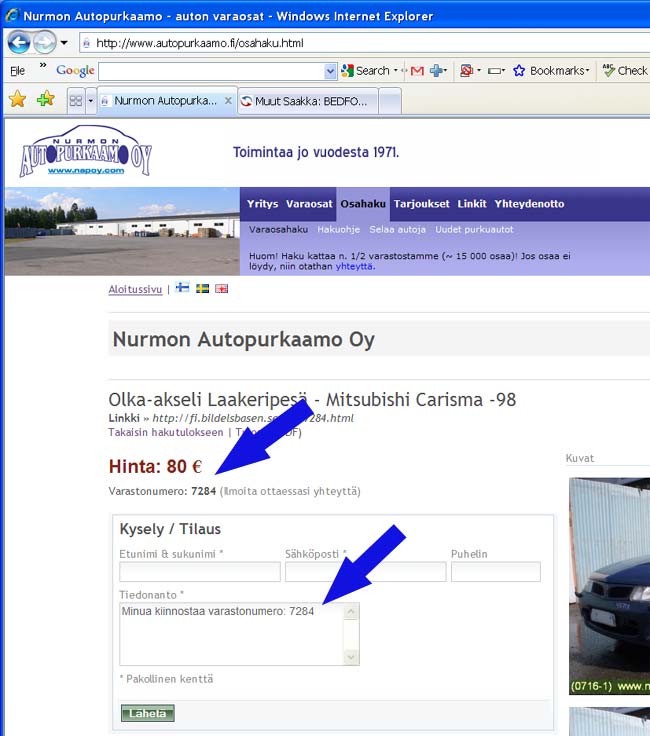Click the Internet Explorer icon in title bar
The image size is (650, 736).
12,15
